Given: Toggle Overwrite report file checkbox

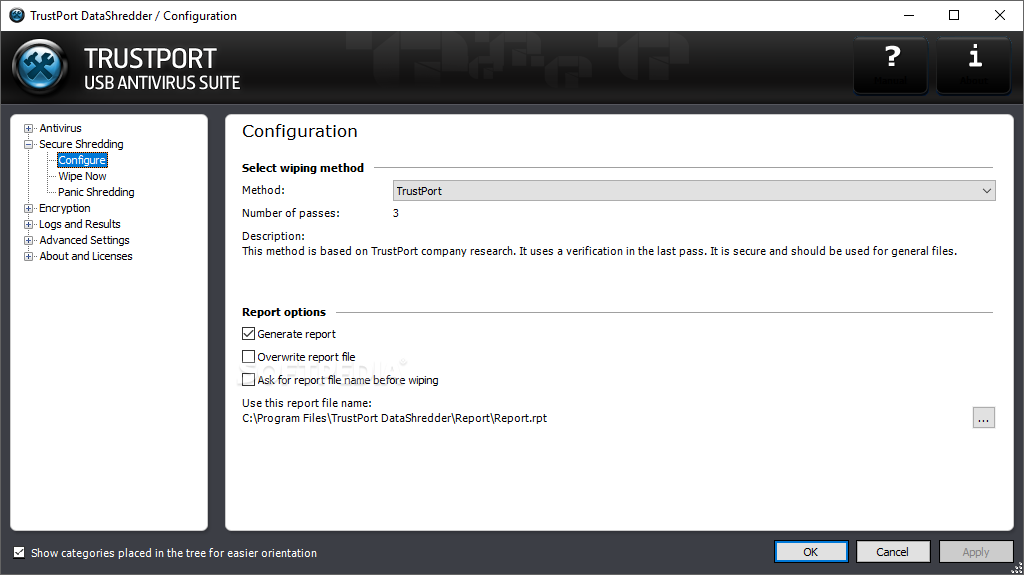Looking at the screenshot, I should pos(248,357).
